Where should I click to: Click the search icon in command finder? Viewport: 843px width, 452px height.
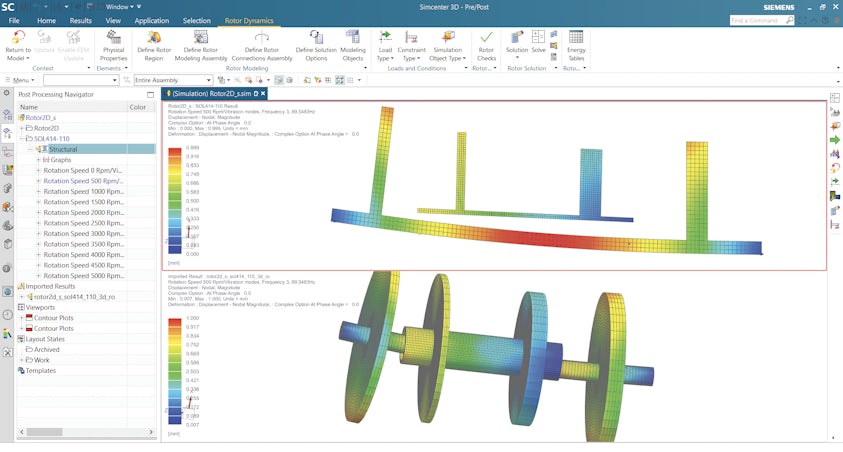789,20
